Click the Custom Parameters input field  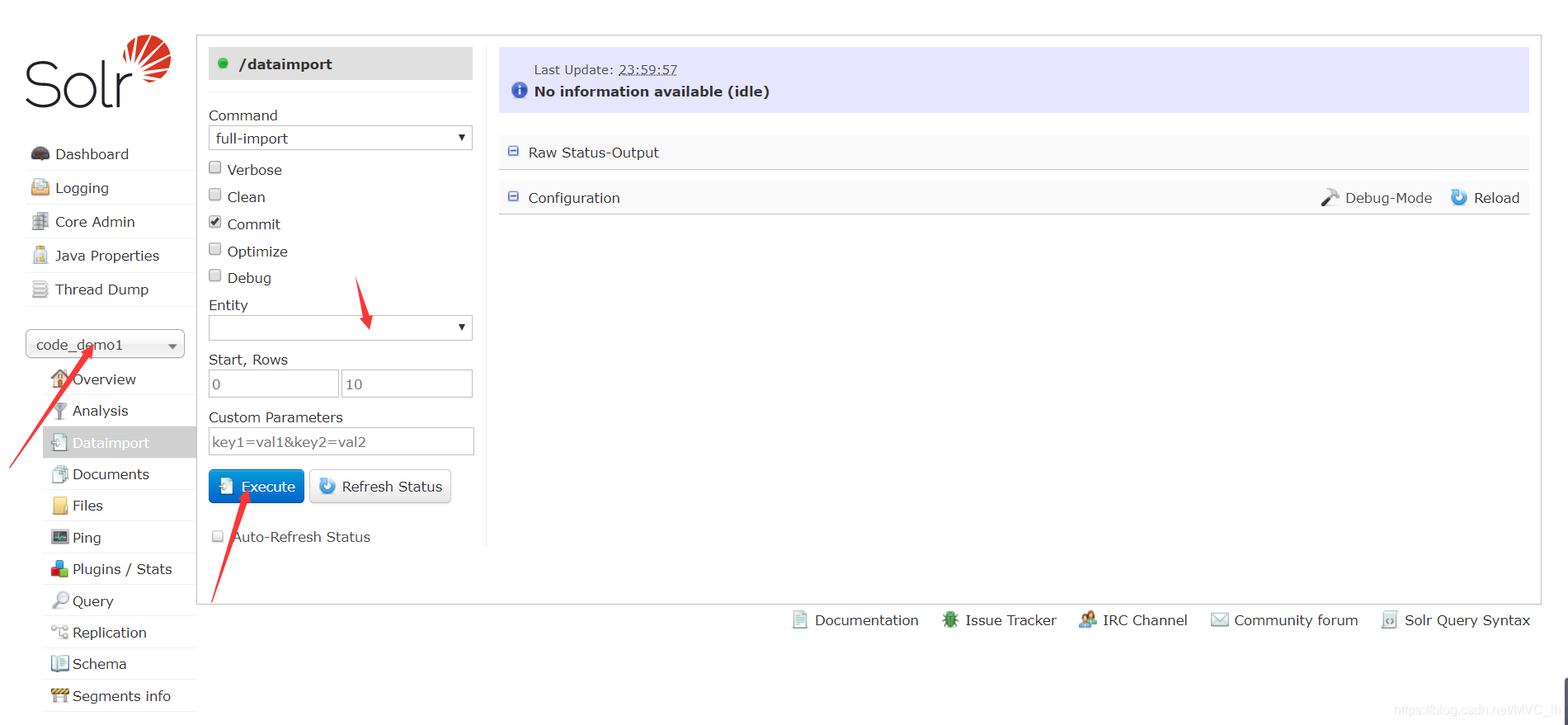(341, 441)
